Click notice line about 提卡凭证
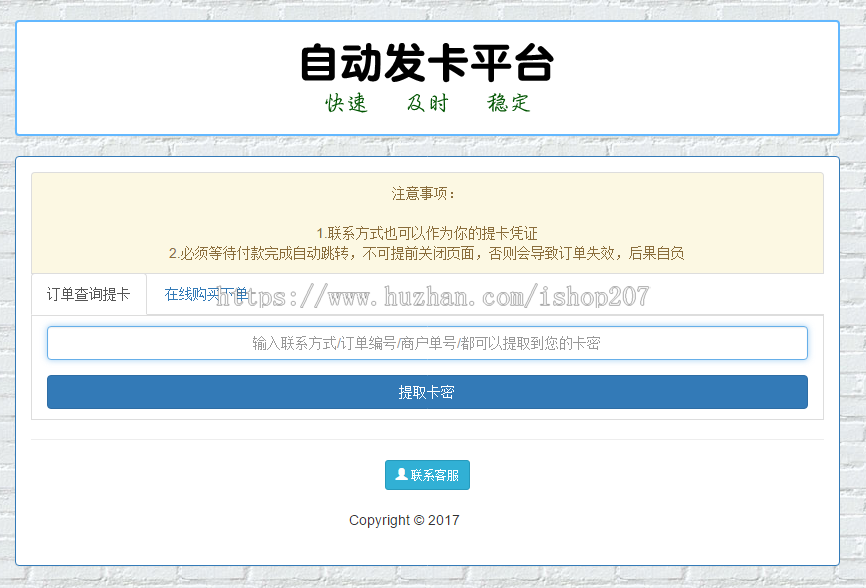 [427, 232]
